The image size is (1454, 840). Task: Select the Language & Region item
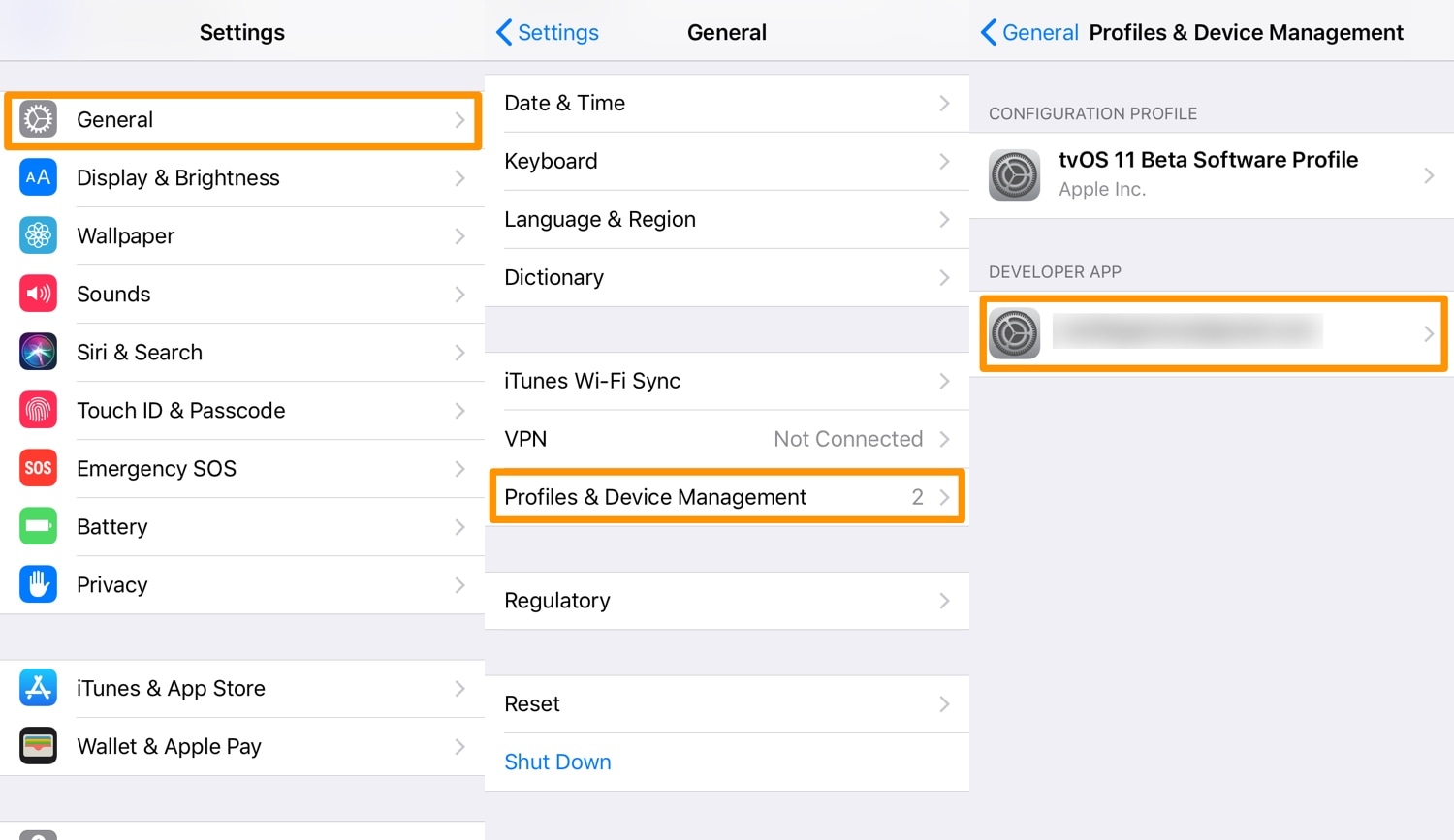(600, 219)
